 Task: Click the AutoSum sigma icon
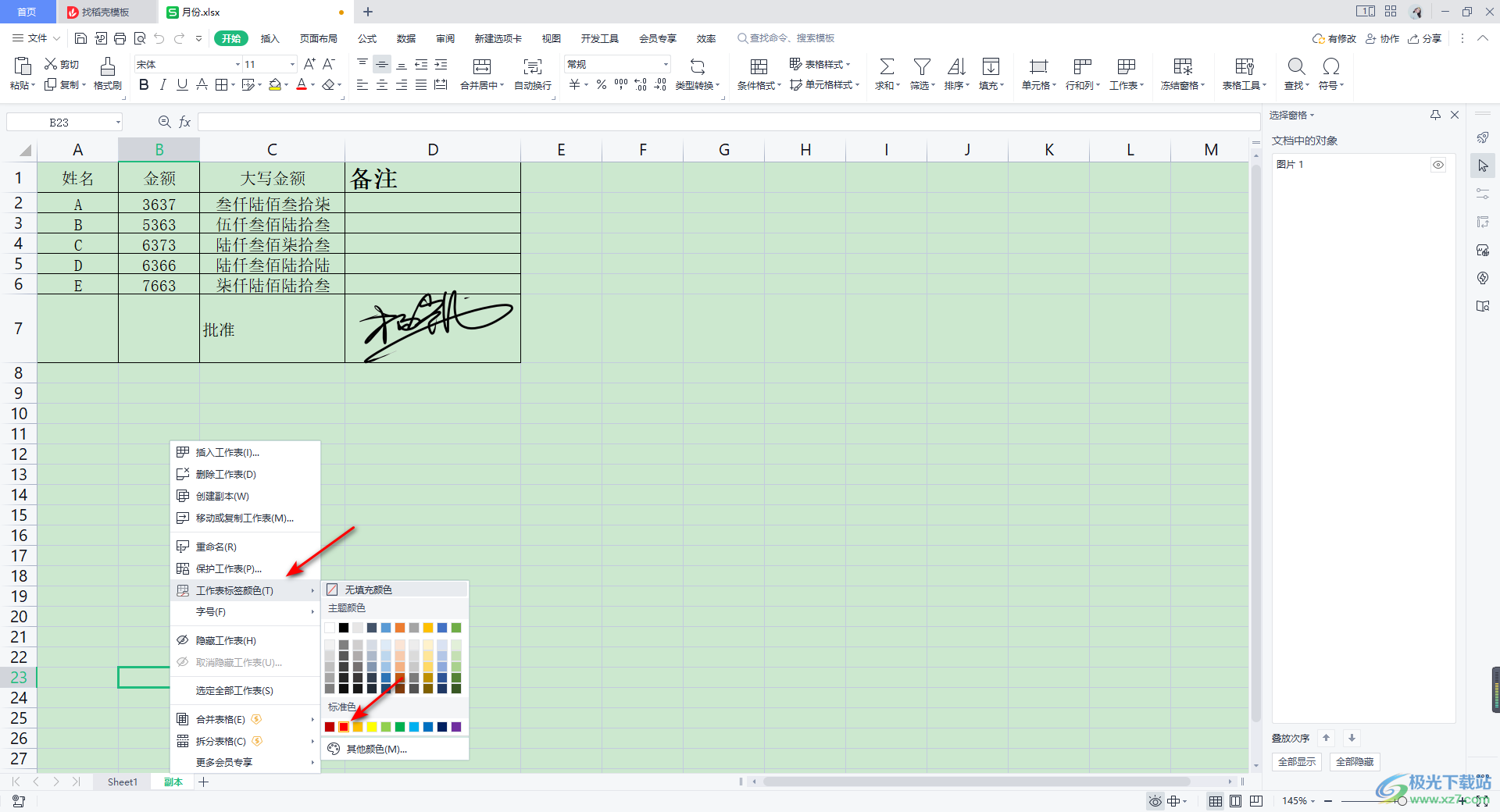tap(887, 66)
